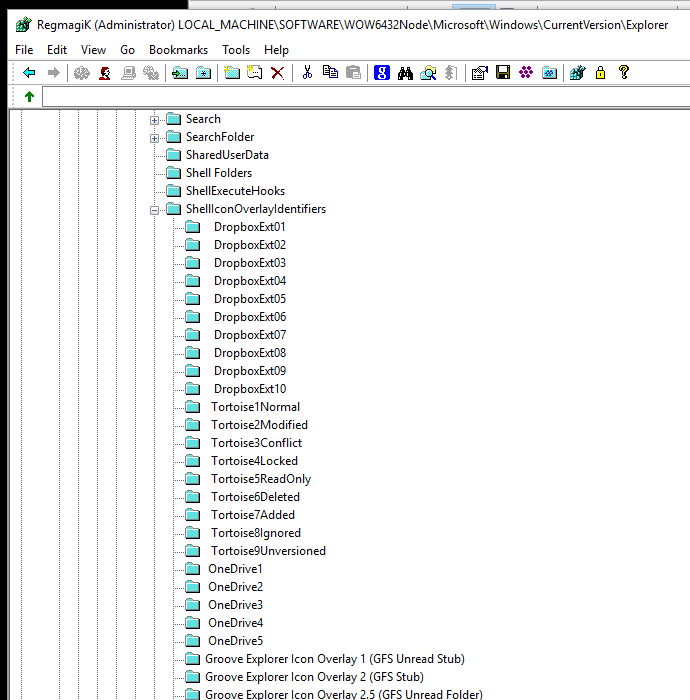Open the Tools menu

click(x=236, y=50)
